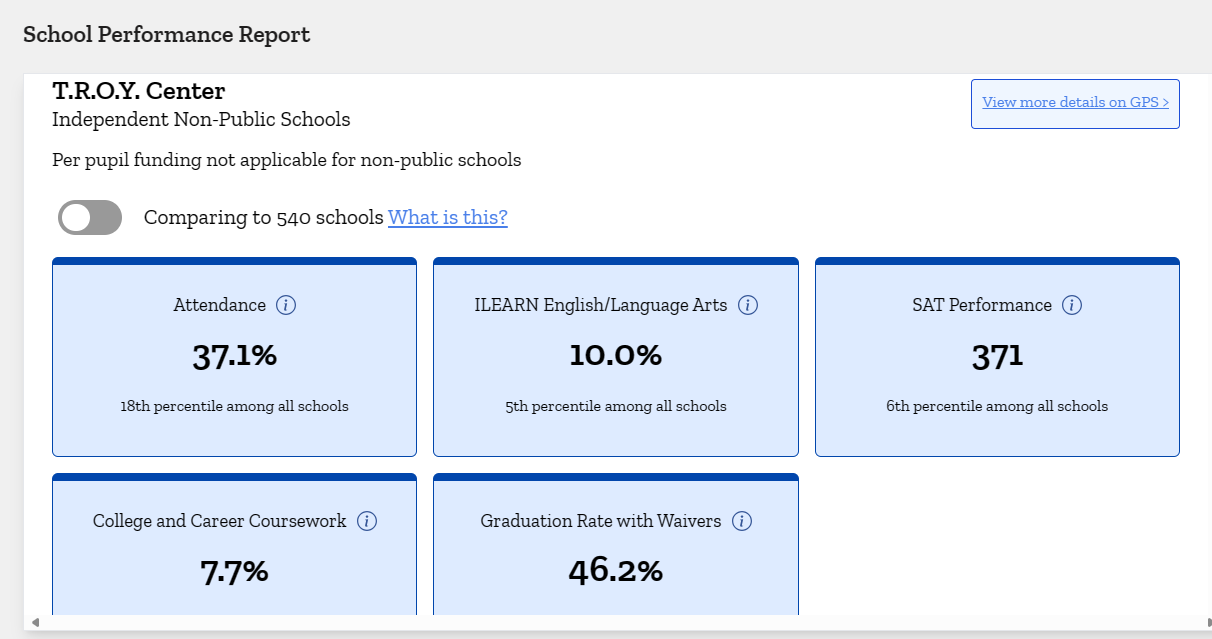Click the Independent Non-Public Schools subtitle
This screenshot has height=639, width=1212.
pyautogui.click(x=201, y=120)
